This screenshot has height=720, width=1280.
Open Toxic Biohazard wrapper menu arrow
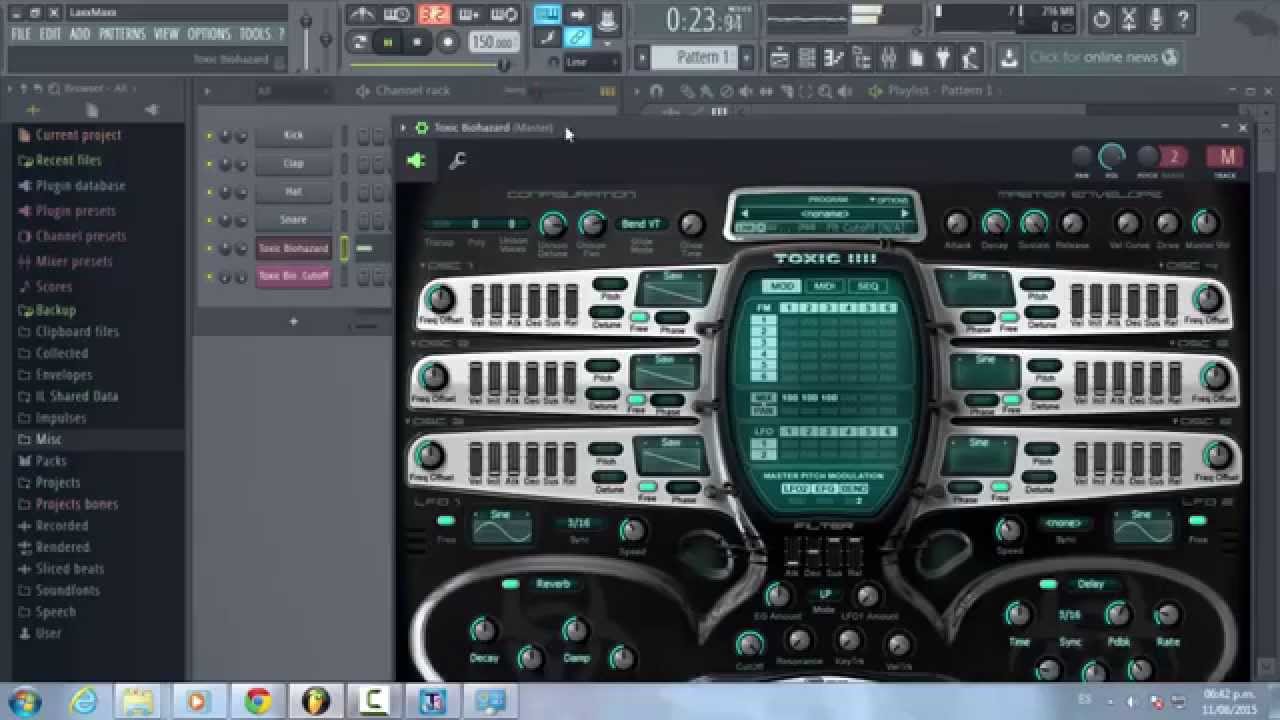tap(403, 128)
